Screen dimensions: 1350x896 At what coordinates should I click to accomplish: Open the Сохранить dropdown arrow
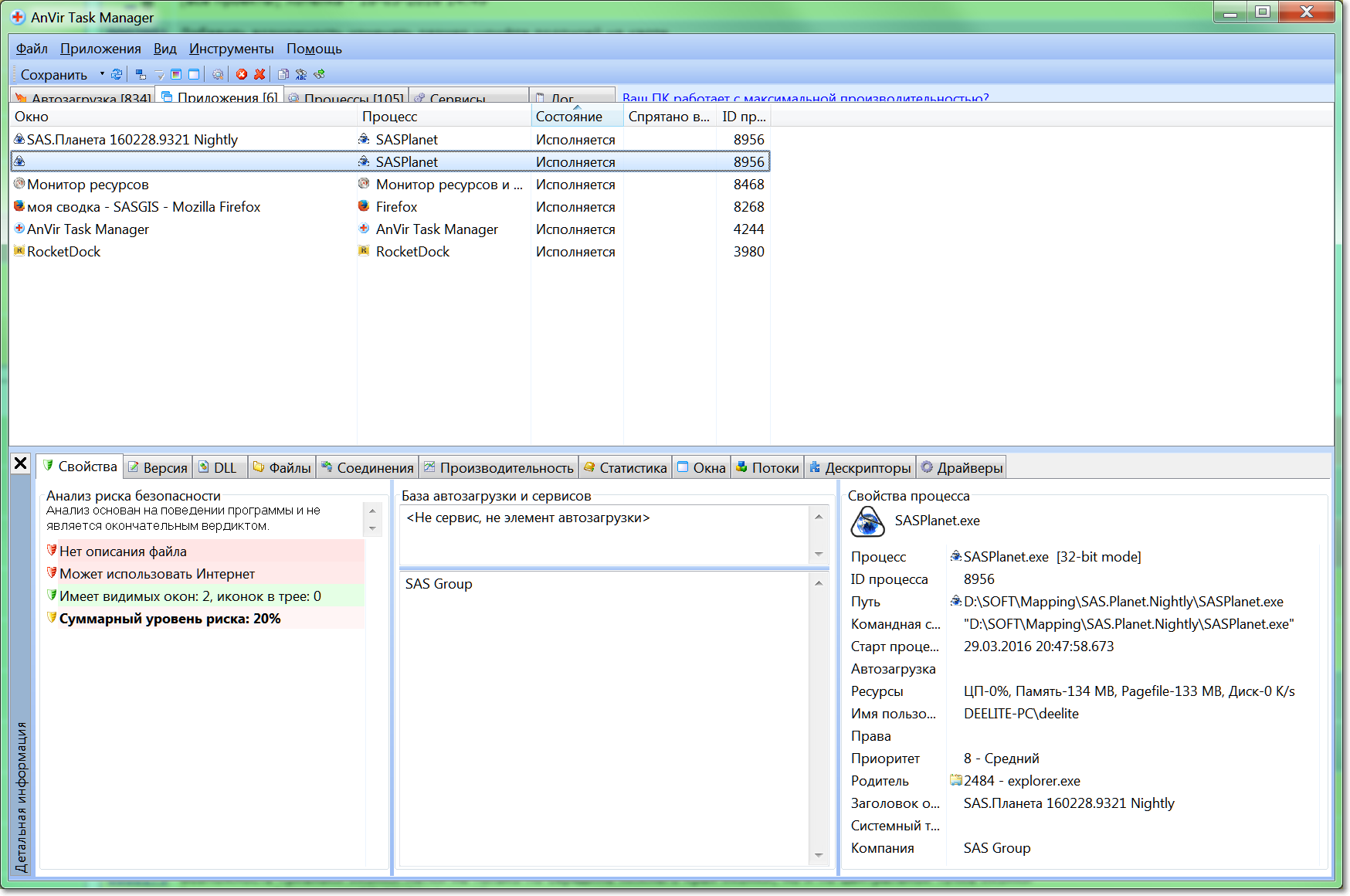102,74
